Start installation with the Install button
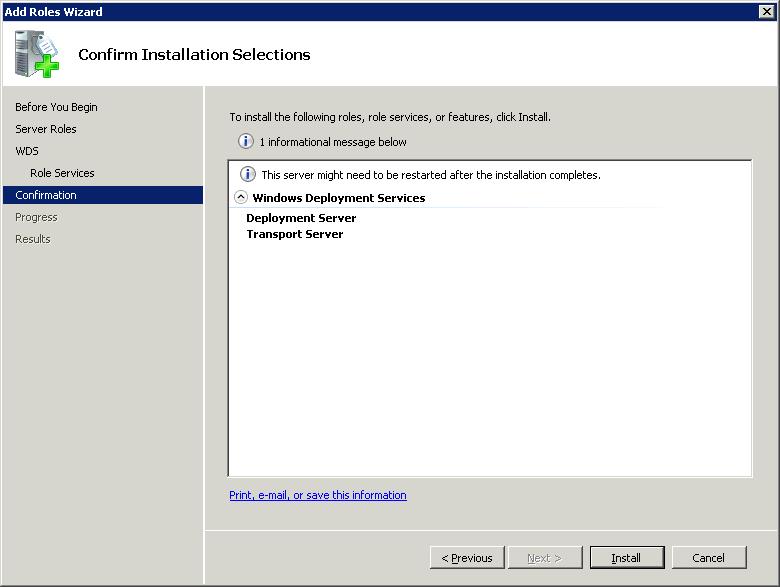Screen dimensions: 780x587 click(x=627, y=558)
